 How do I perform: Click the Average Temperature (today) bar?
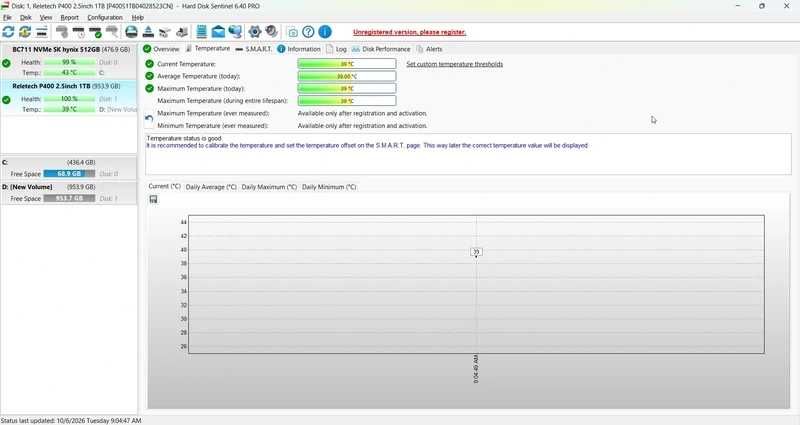(347, 76)
